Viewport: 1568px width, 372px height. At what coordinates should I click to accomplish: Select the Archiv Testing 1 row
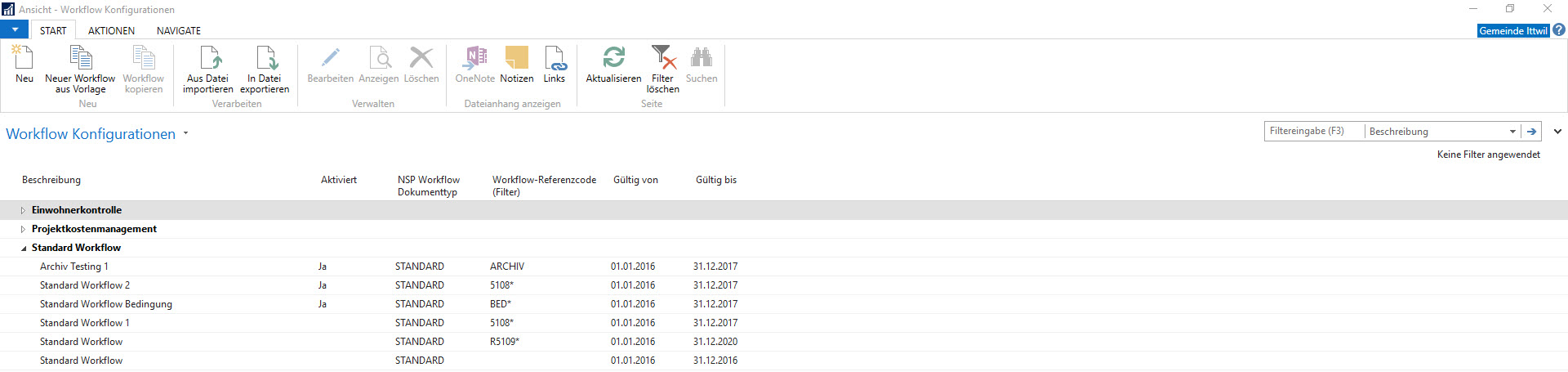784,267
